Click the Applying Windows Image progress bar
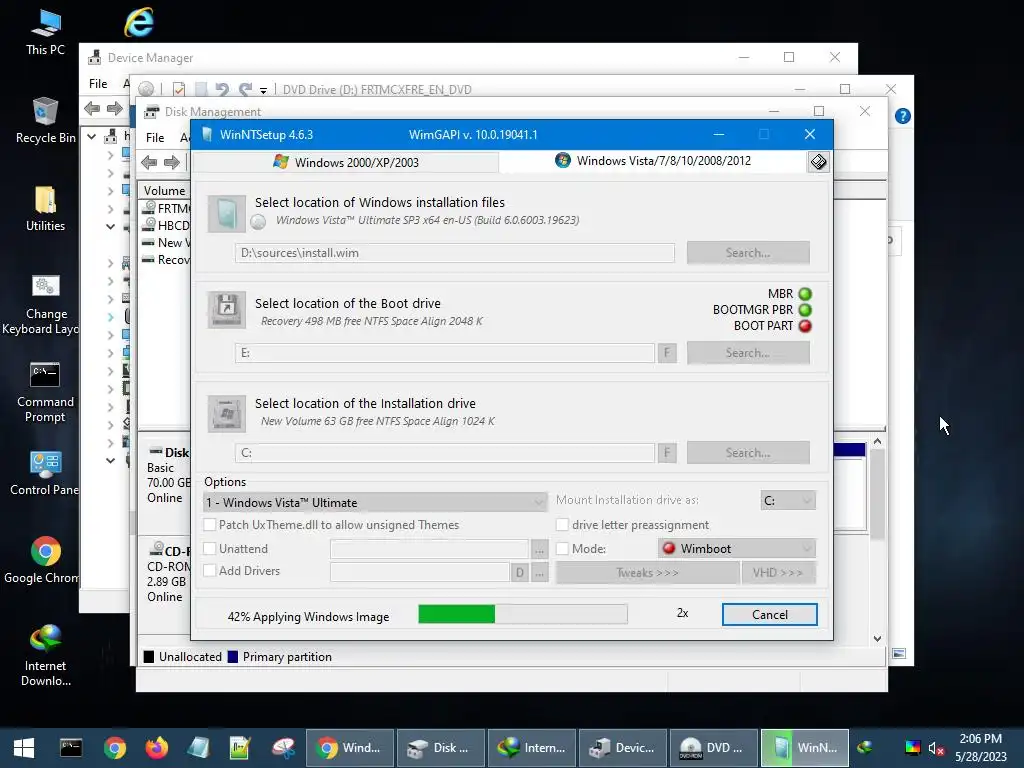This screenshot has width=1024, height=768. pos(522,614)
